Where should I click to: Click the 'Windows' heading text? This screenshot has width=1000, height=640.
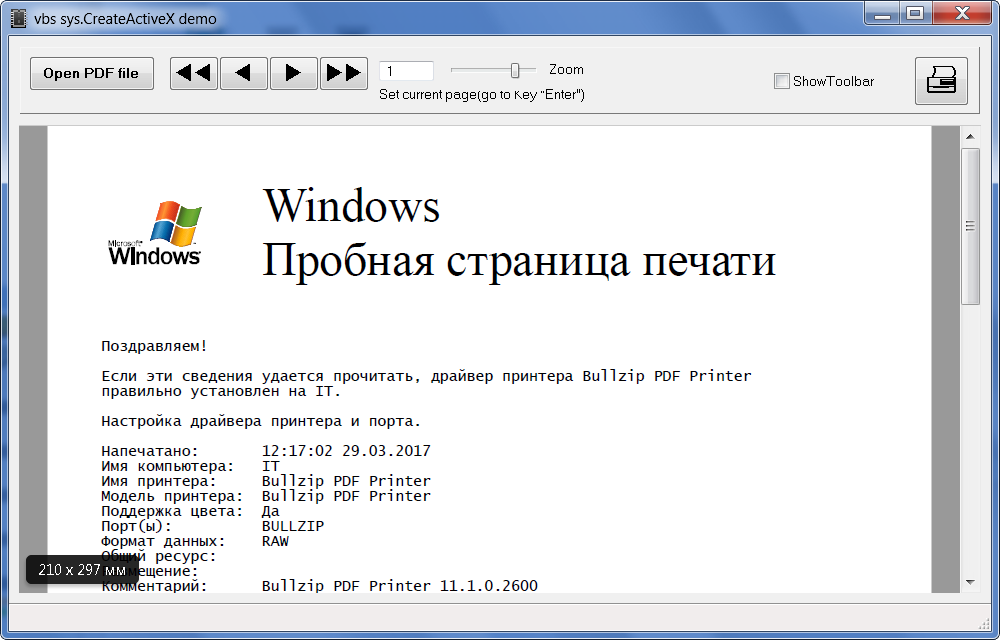click(x=351, y=205)
